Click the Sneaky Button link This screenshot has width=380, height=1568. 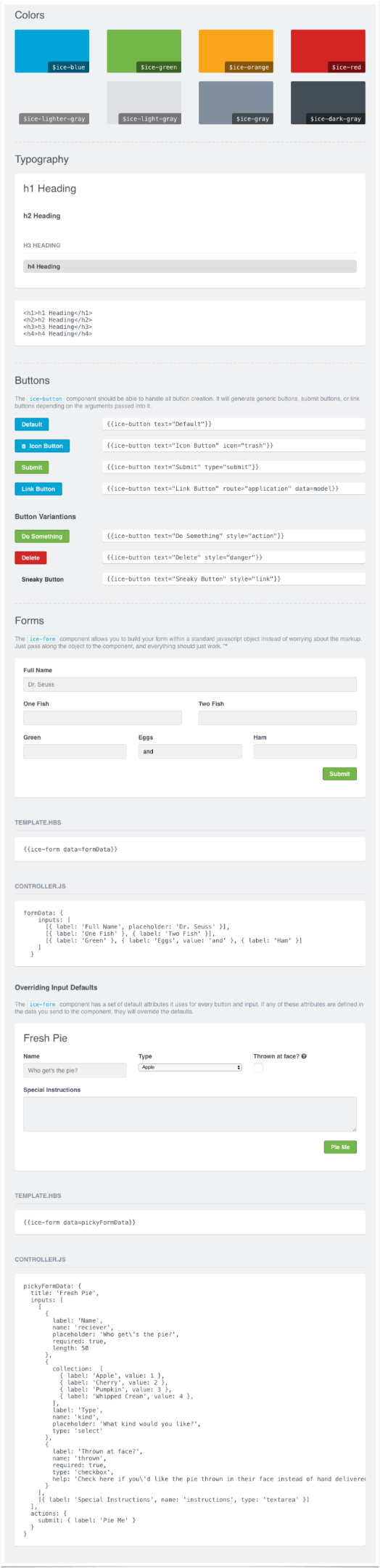[43, 580]
